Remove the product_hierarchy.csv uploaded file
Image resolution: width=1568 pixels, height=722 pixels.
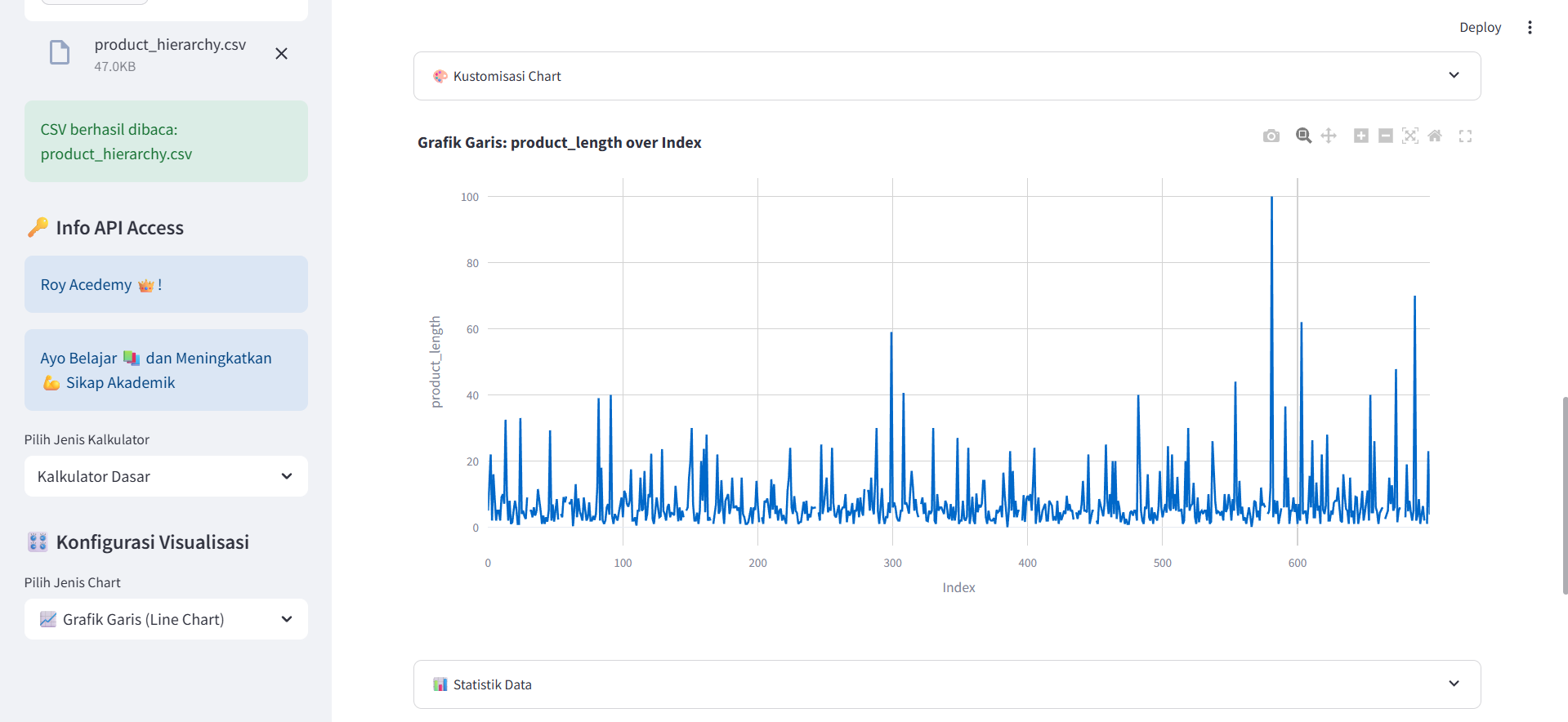pos(281,54)
